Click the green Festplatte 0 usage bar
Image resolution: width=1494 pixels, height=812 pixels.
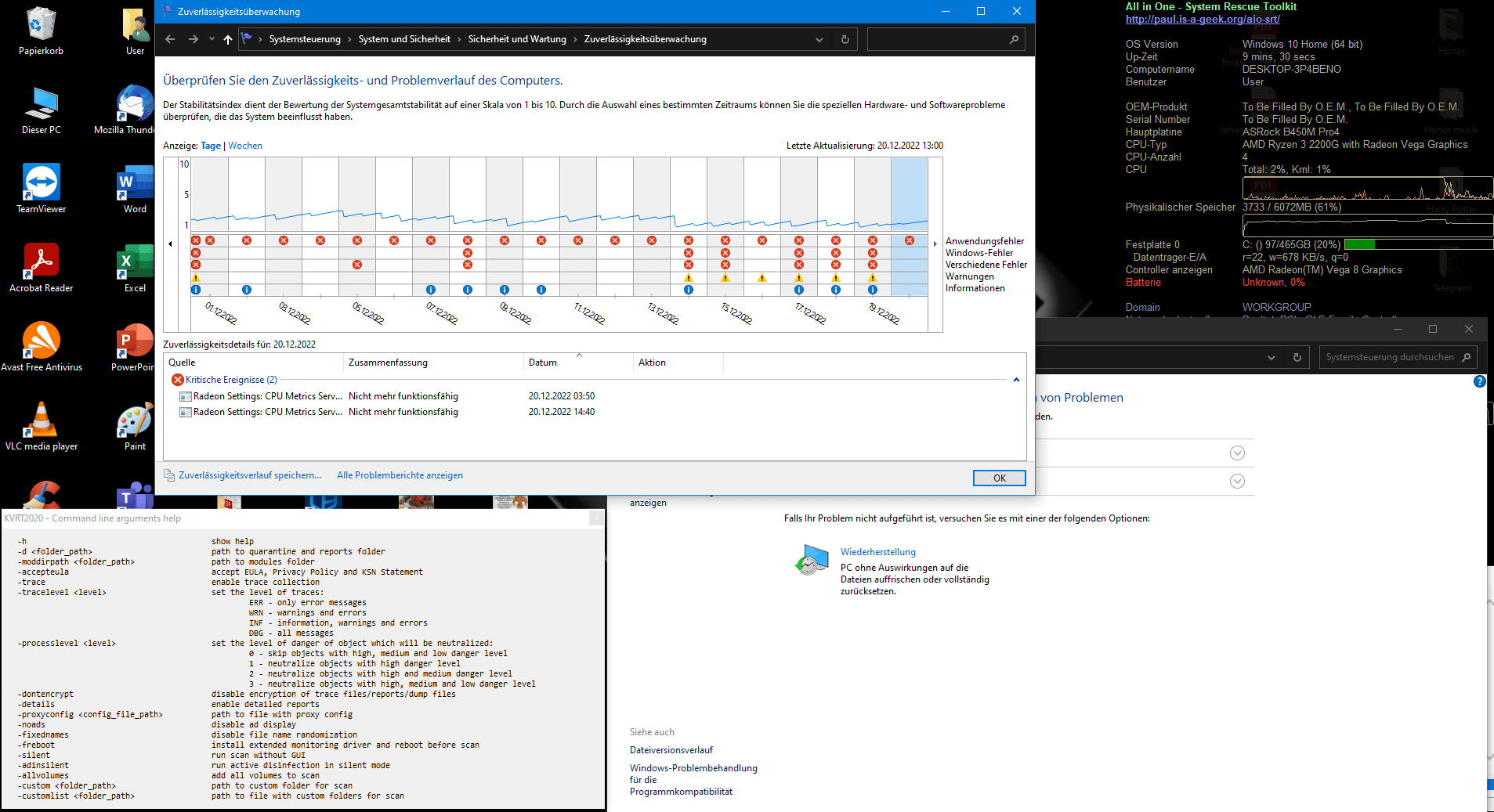[x=1359, y=244]
